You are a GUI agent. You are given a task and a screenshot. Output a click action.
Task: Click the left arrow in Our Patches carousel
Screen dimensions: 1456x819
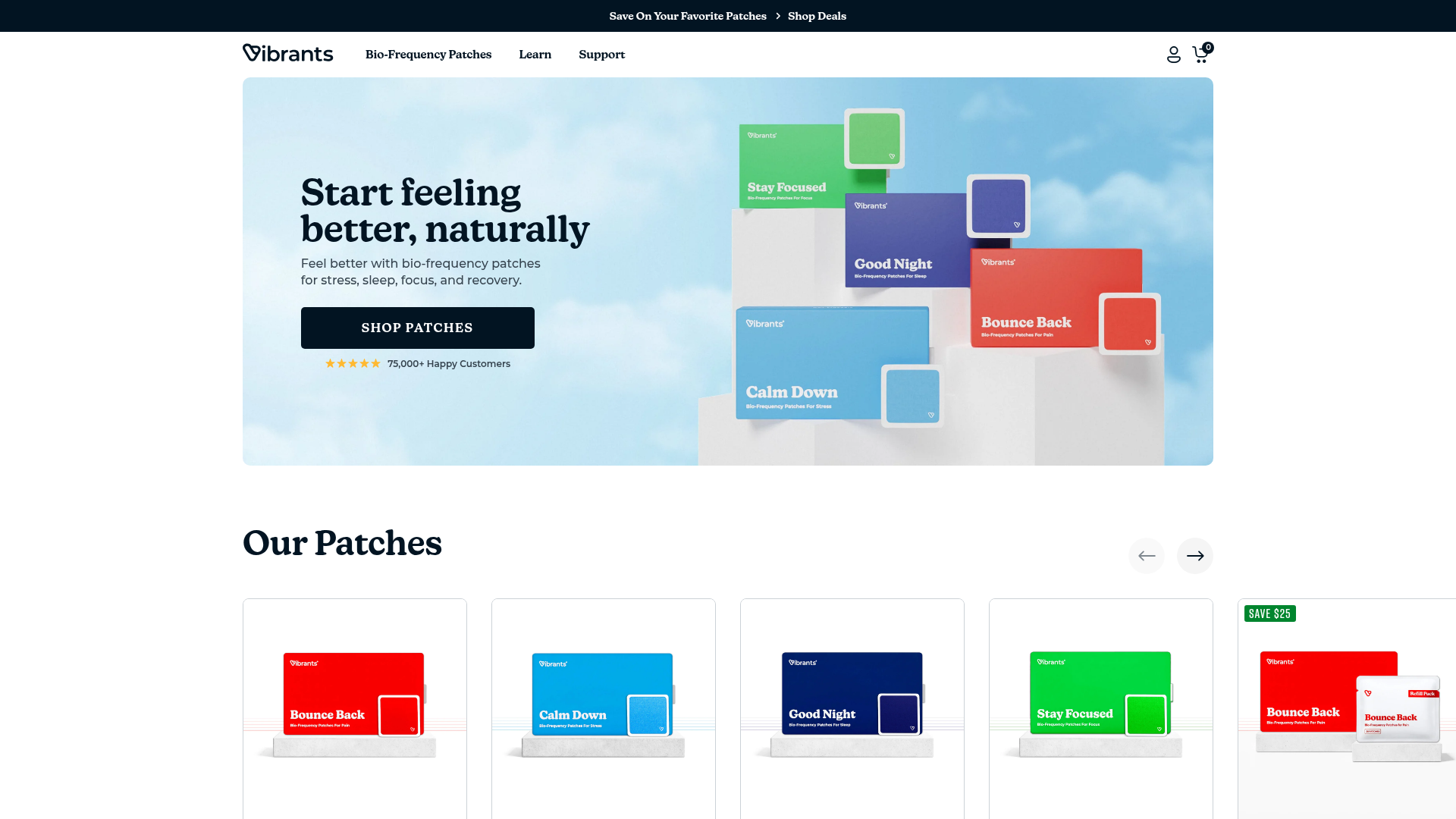[1146, 555]
